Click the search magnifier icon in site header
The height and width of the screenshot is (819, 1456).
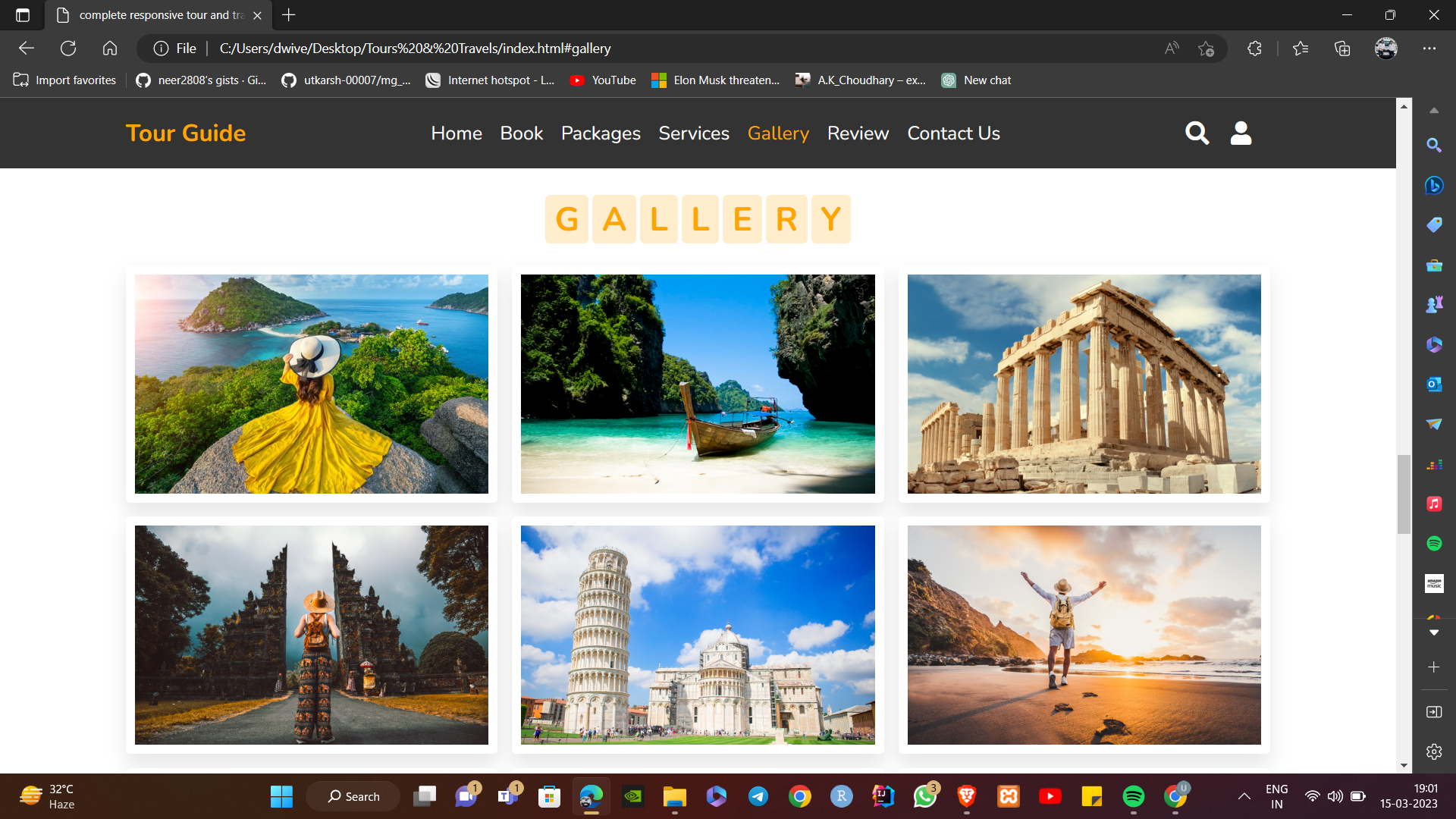[x=1197, y=133]
